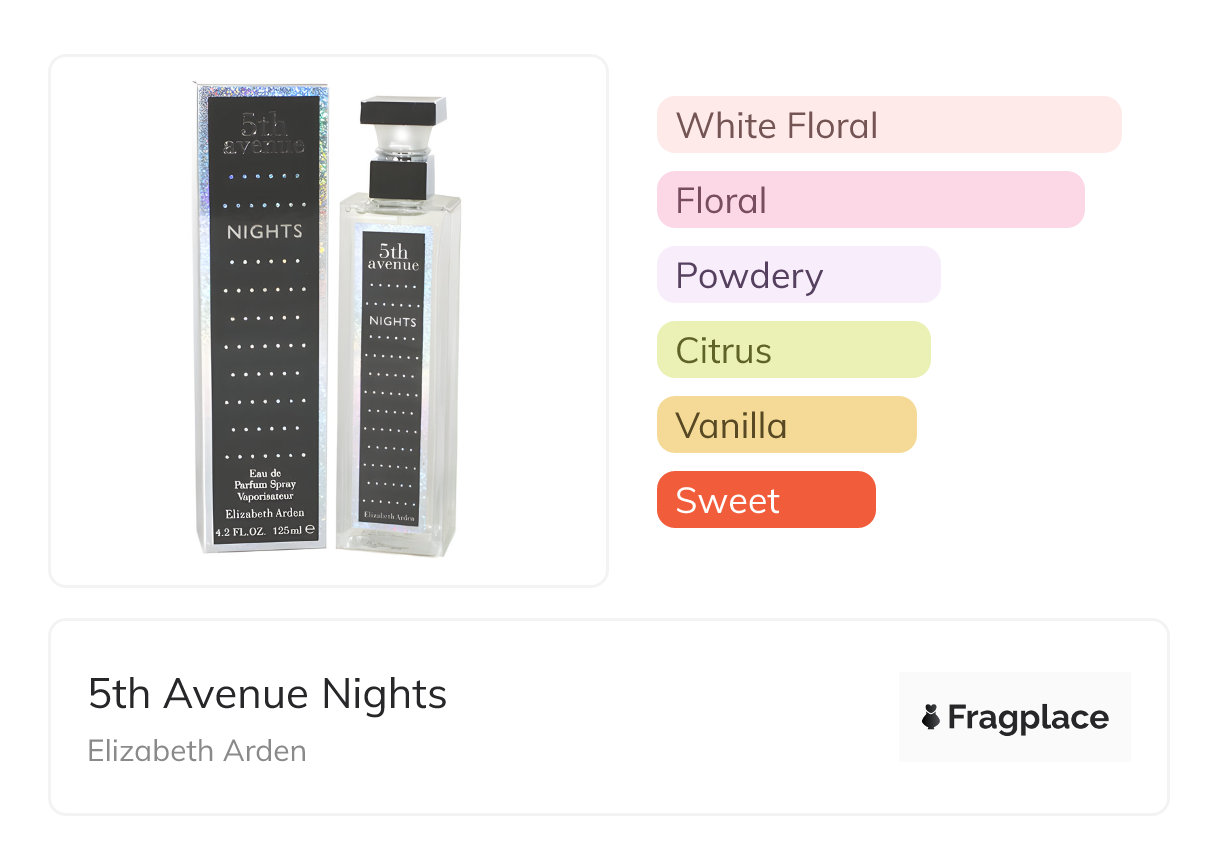Click the Vanilla accord bar

[786, 425]
